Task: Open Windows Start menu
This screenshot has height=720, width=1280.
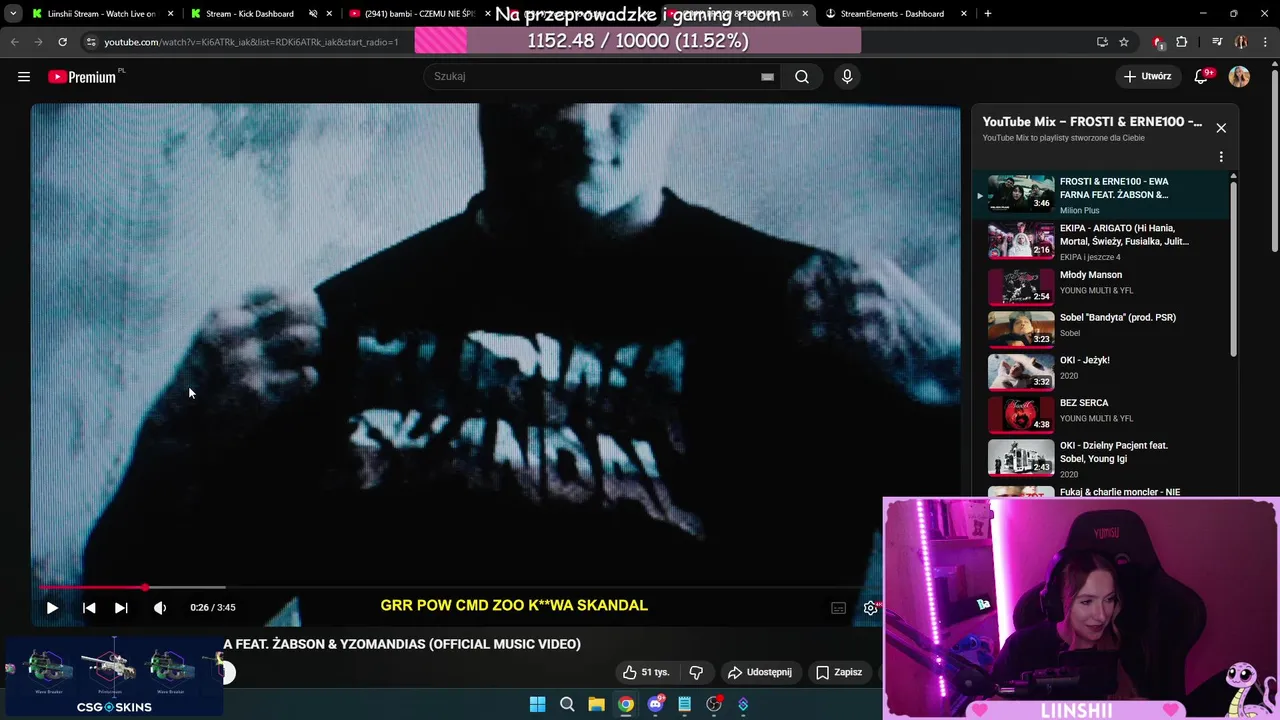Action: pyautogui.click(x=537, y=704)
